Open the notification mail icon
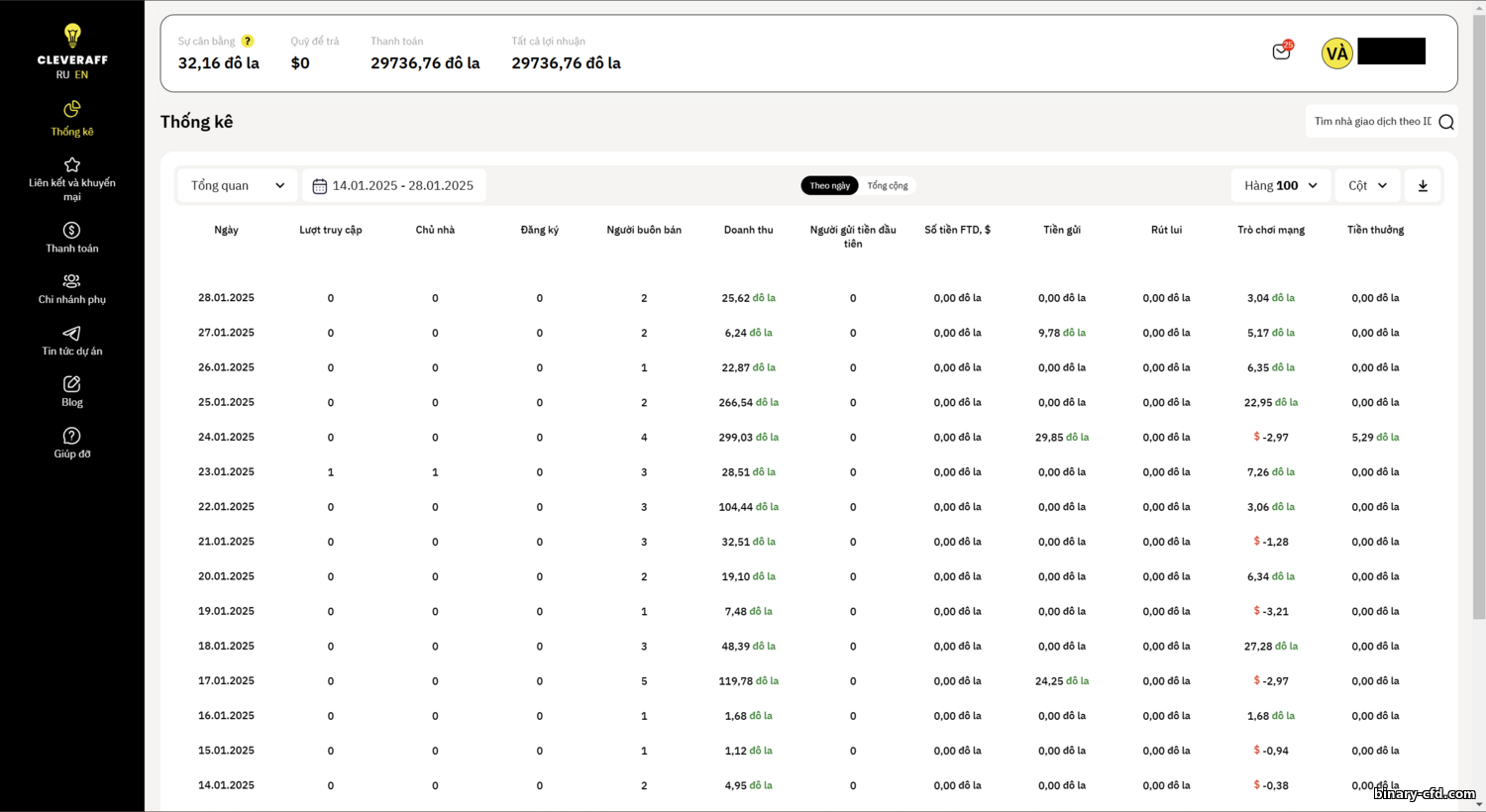 pos(1282,51)
